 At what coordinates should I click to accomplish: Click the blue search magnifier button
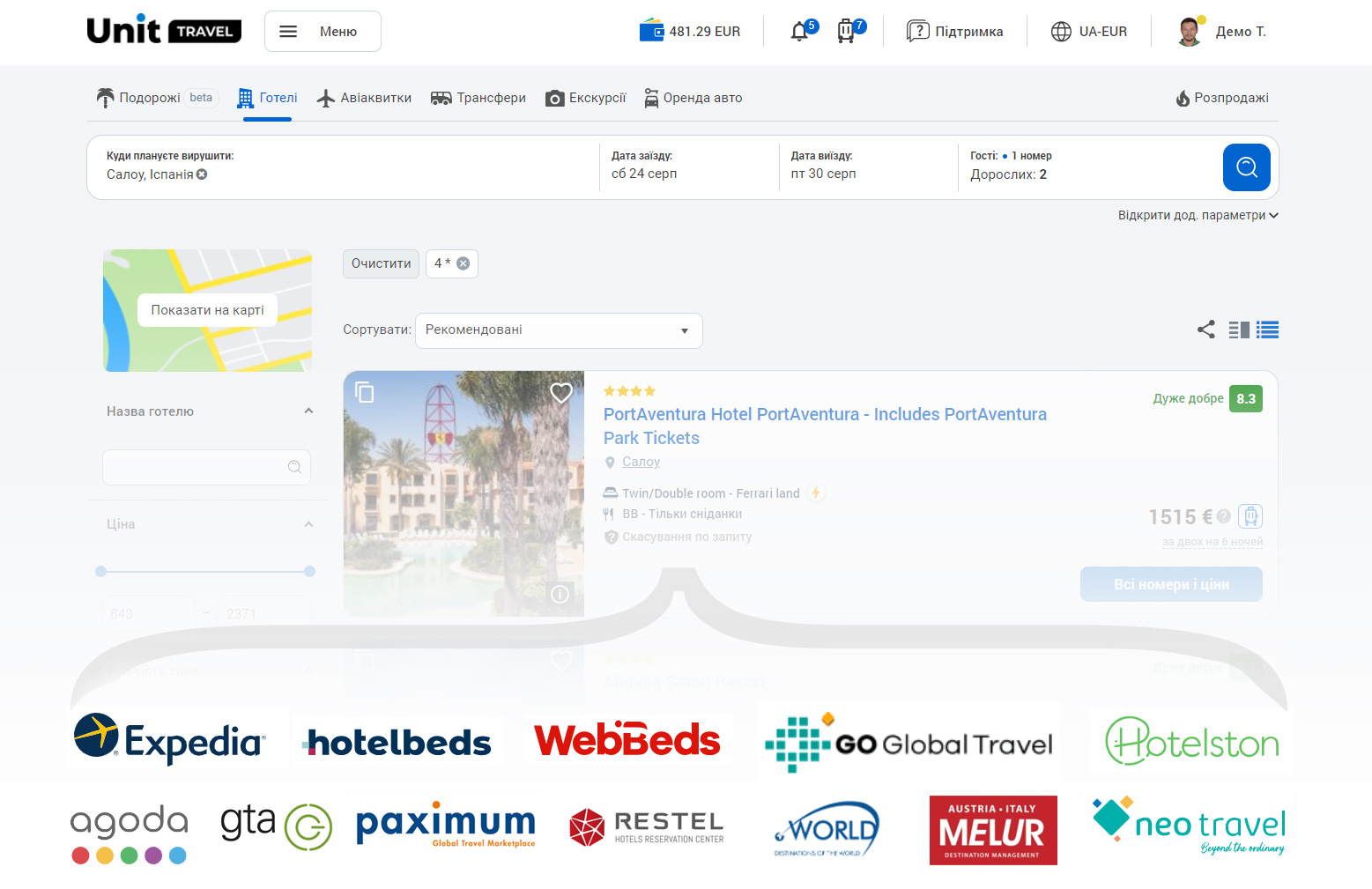click(x=1246, y=167)
